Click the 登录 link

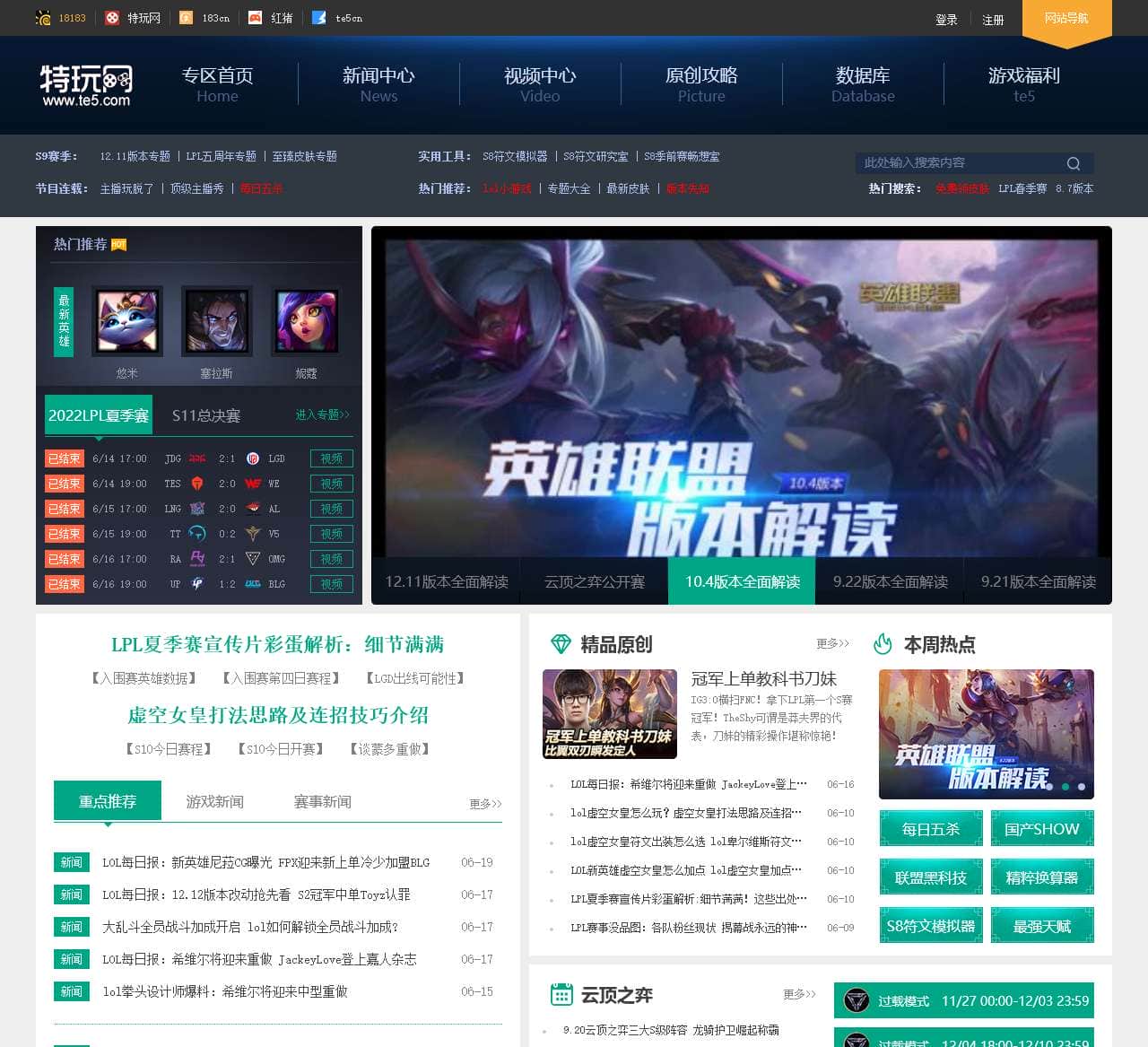click(x=946, y=20)
